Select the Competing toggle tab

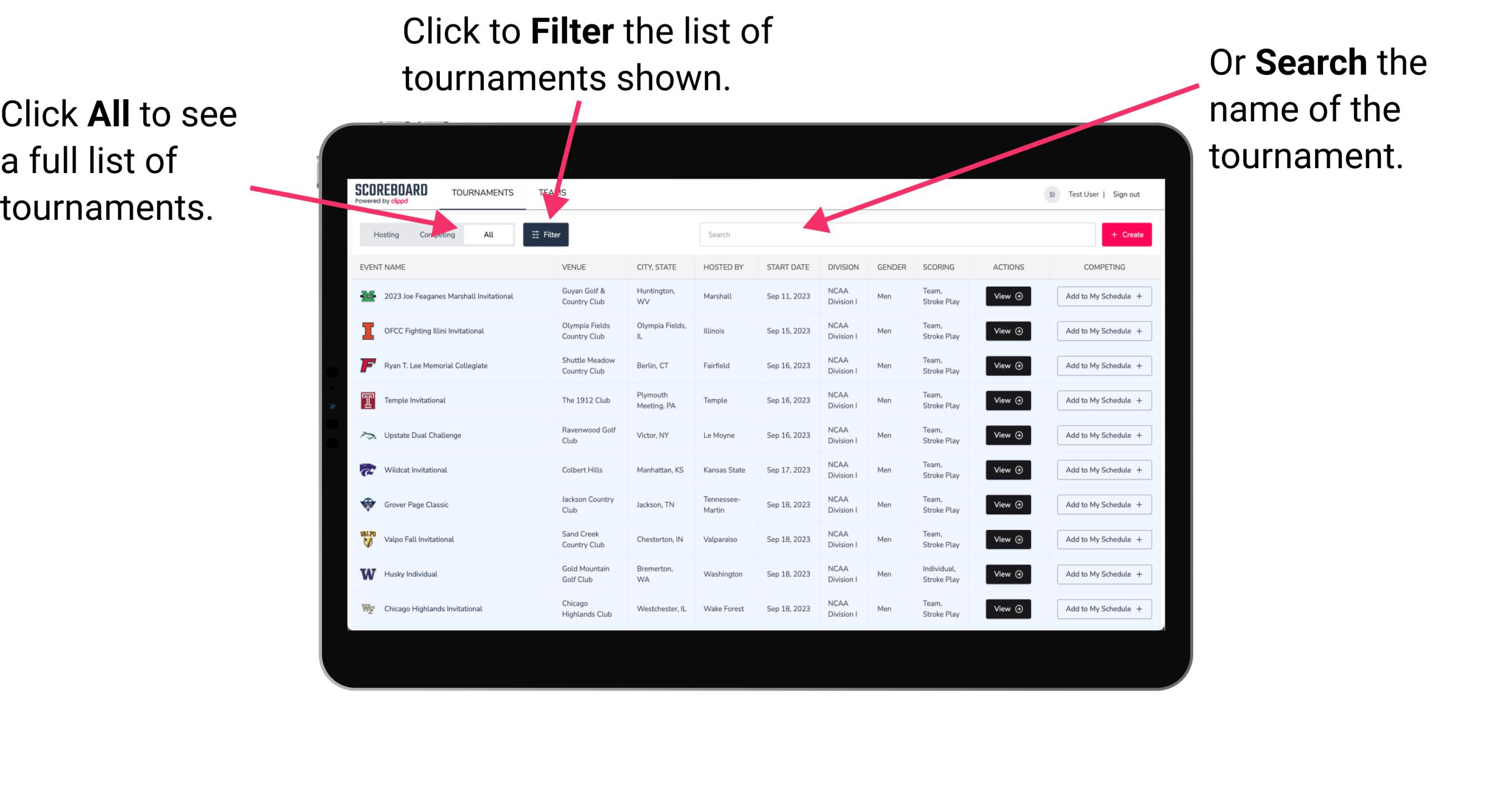(435, 234)
